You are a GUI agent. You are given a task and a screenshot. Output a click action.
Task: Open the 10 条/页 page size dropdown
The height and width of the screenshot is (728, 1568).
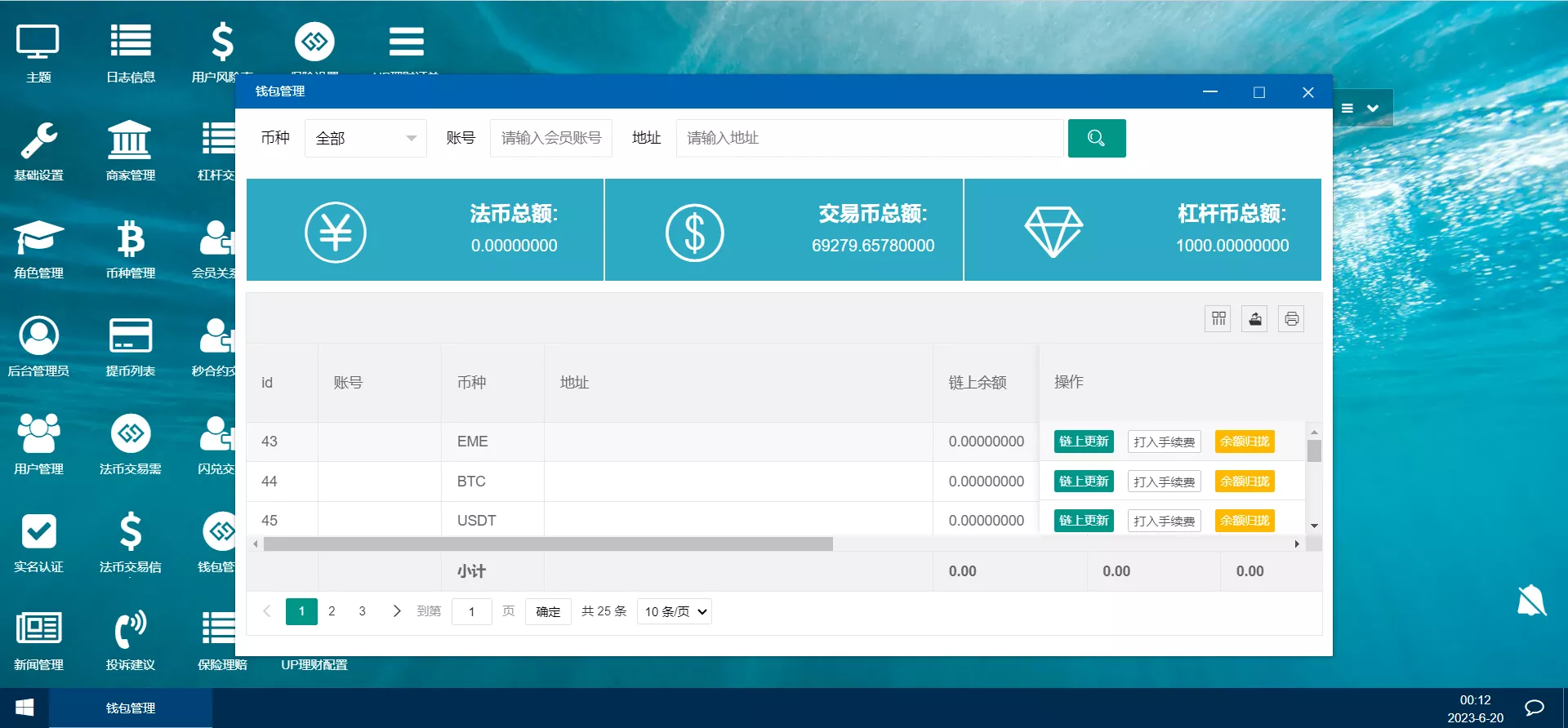click(x=675, y=611)
